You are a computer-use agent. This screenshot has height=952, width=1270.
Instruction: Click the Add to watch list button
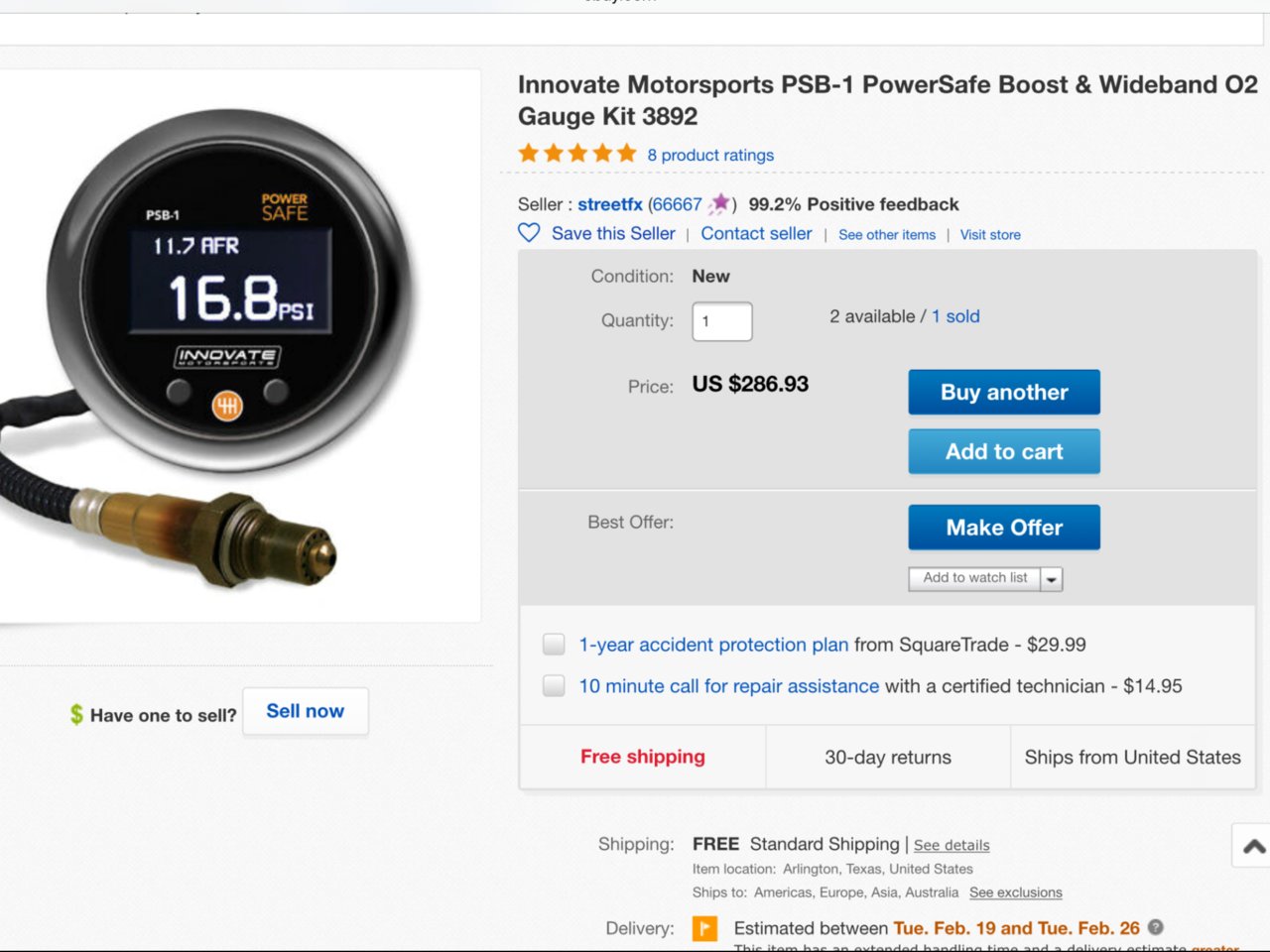975,578
